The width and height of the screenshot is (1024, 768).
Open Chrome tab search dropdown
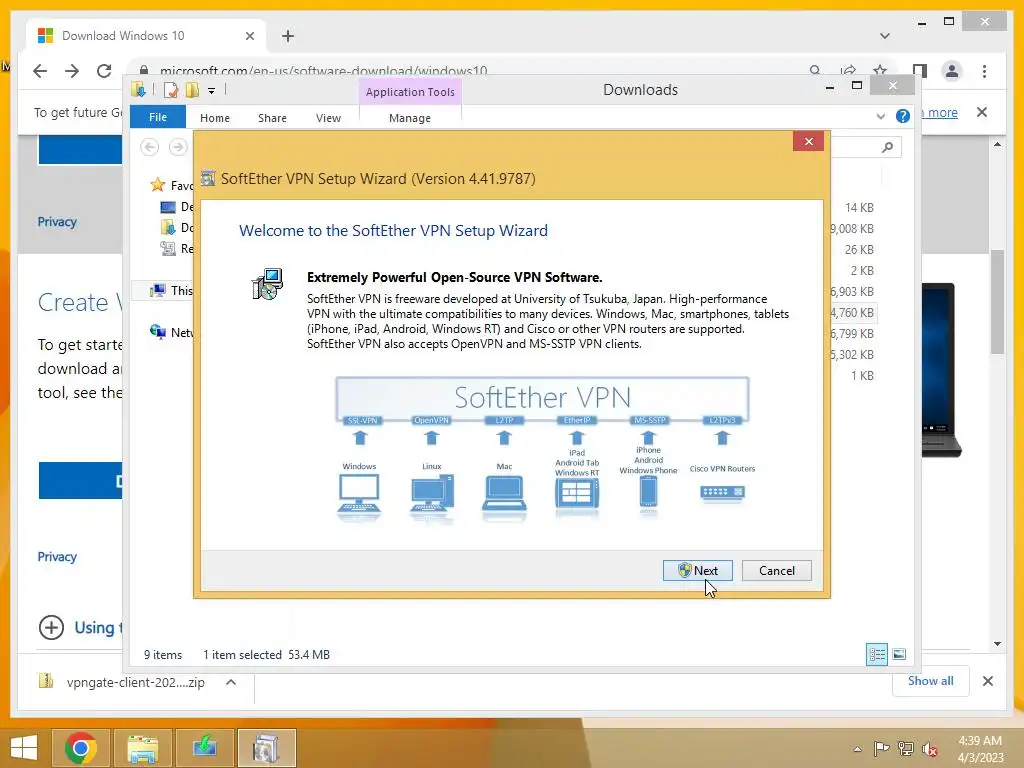[x=885, y=36]
